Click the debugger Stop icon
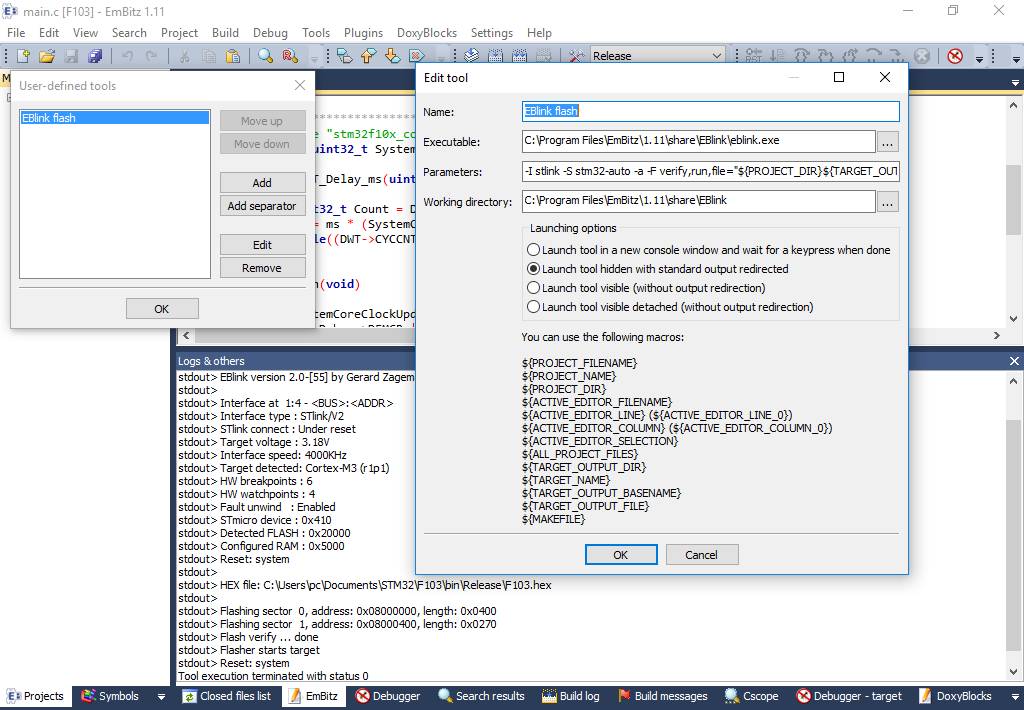Image resolution: width=1024 pixels, height=710 pixels. point(922,56)
